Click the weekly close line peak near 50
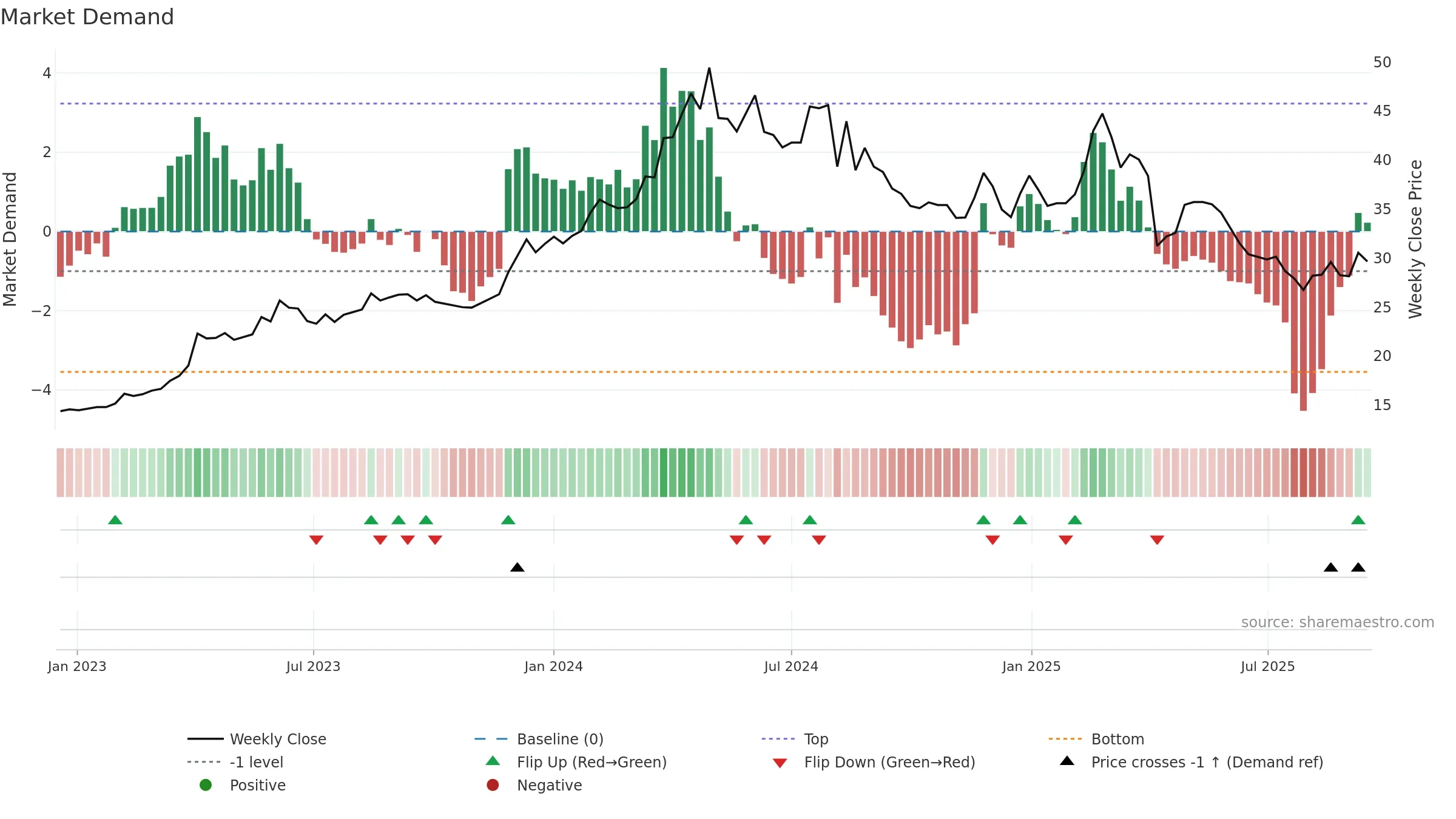This screenshot has height=819, width=1456. pyautogui.click(x=709, y=69)
